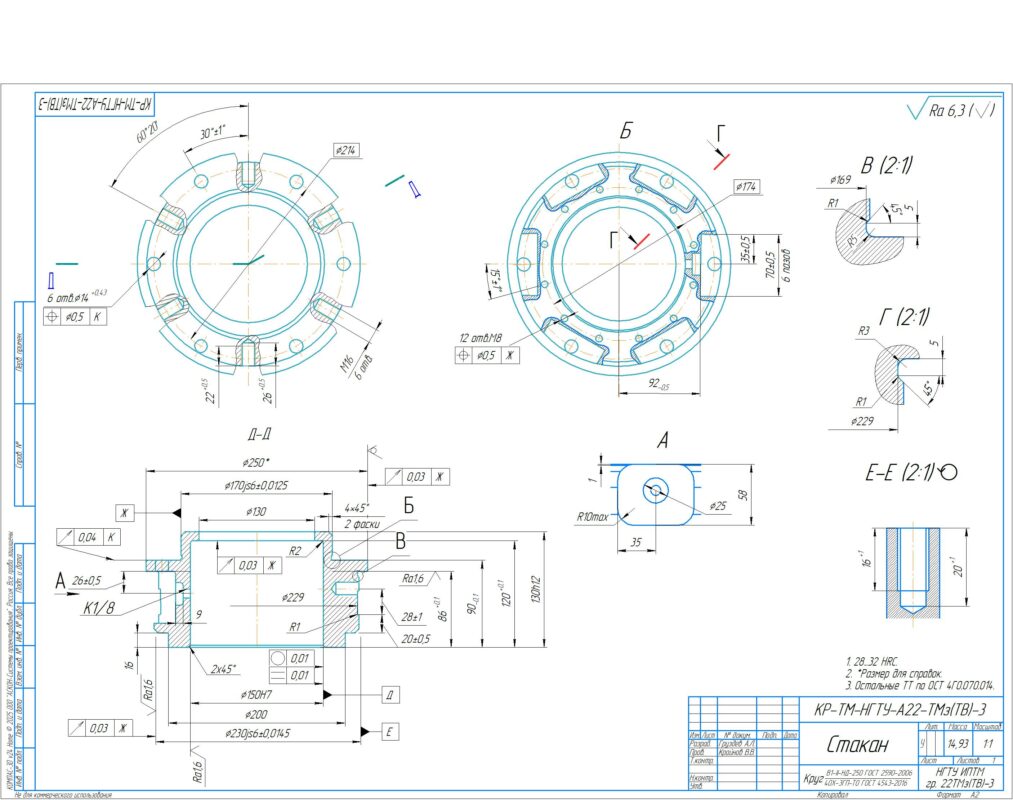Screen dimensions: 1013x800
Task: Click the '26±0,5' dimension
Action: (87, 580)
